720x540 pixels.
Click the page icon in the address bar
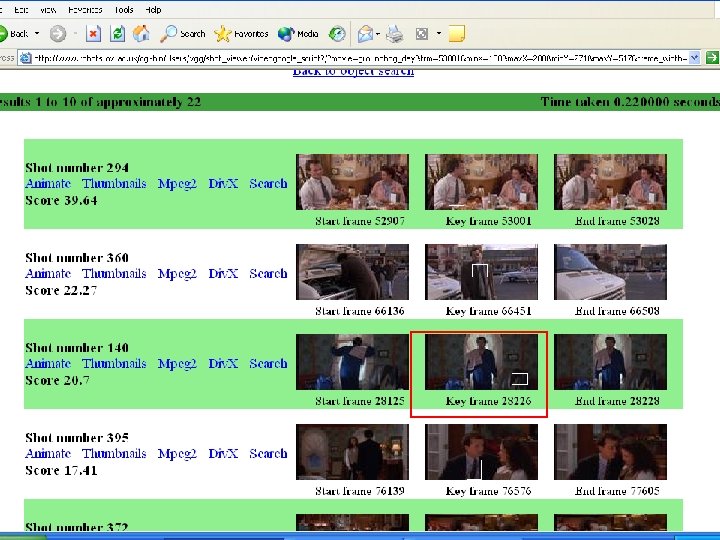tap(26, 58)
